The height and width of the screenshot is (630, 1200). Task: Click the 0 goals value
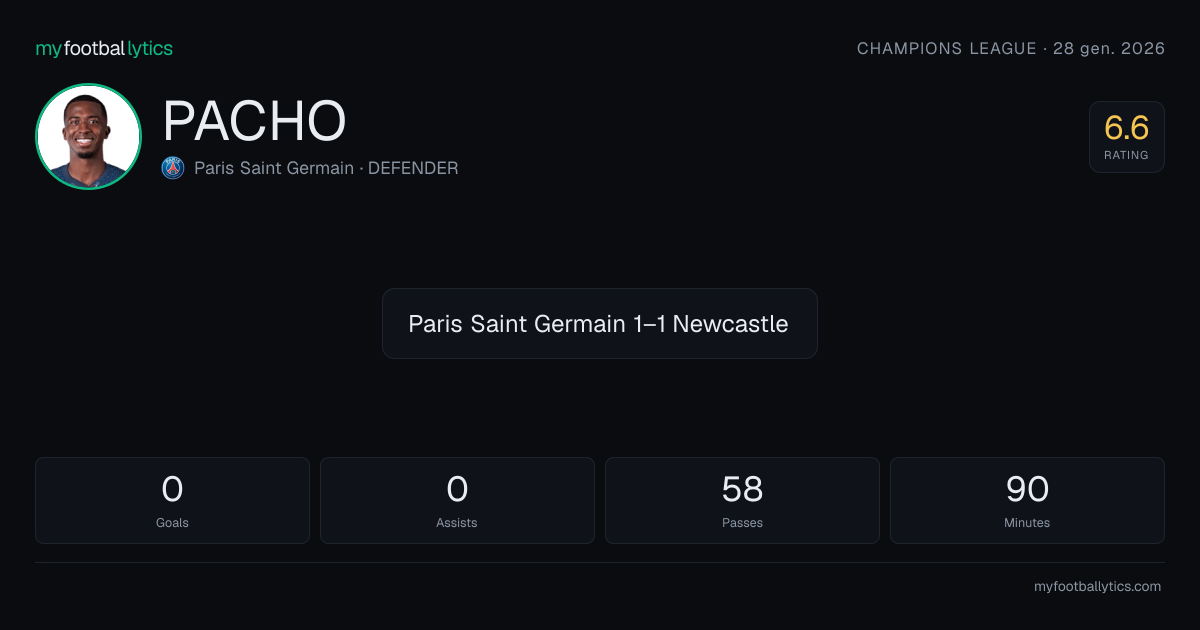tap(172, 489)
